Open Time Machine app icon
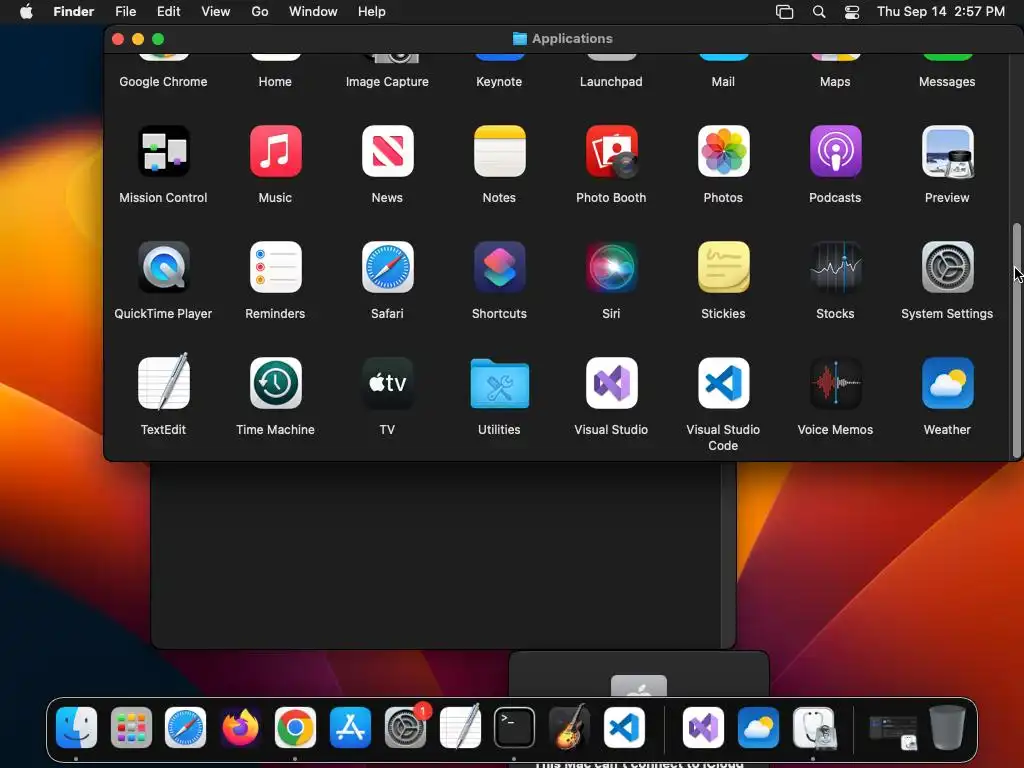Screen dimensions: 1024x768 (x=276, y=383)
